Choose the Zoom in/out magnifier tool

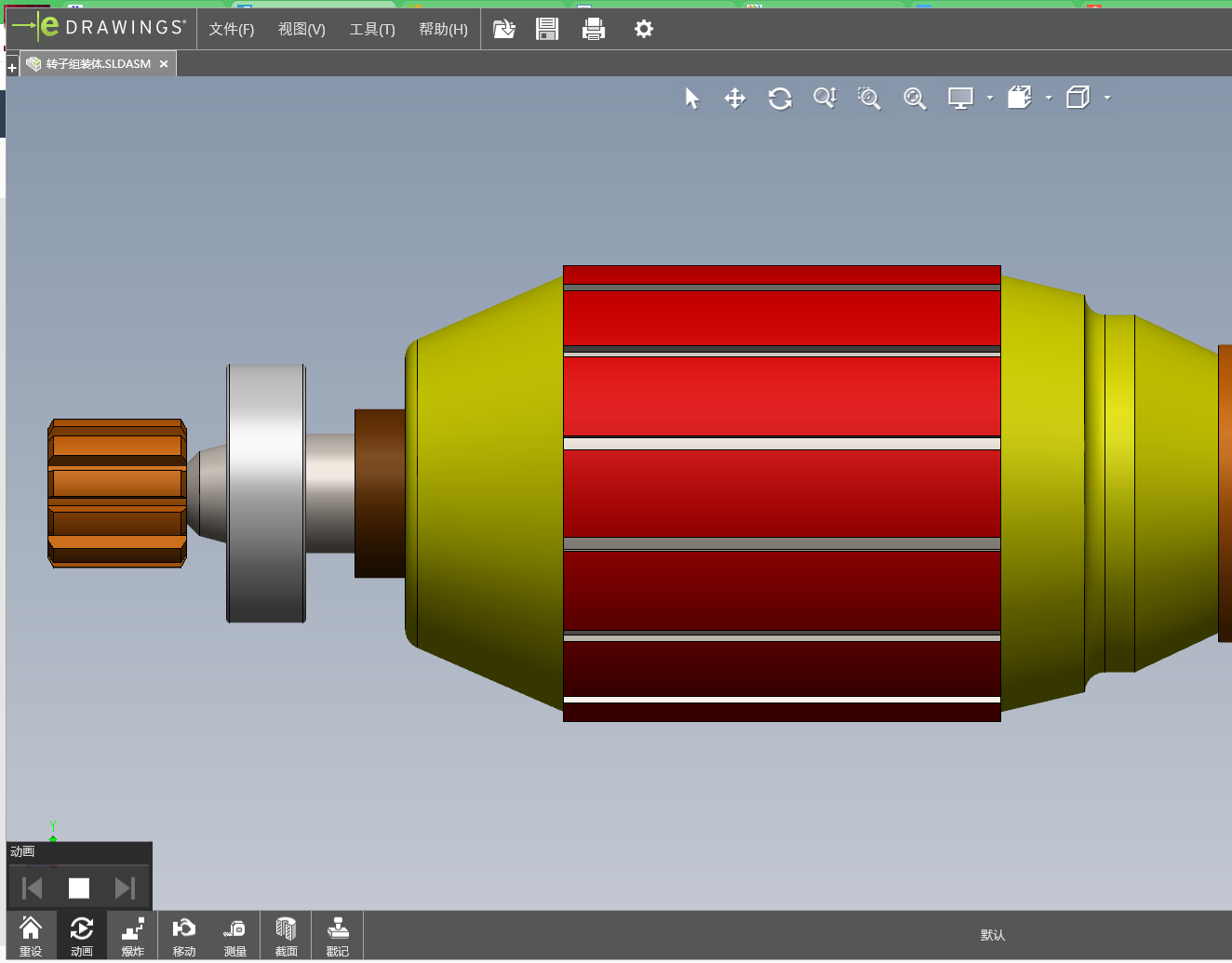pyautogui.click(x=825, y=98)
